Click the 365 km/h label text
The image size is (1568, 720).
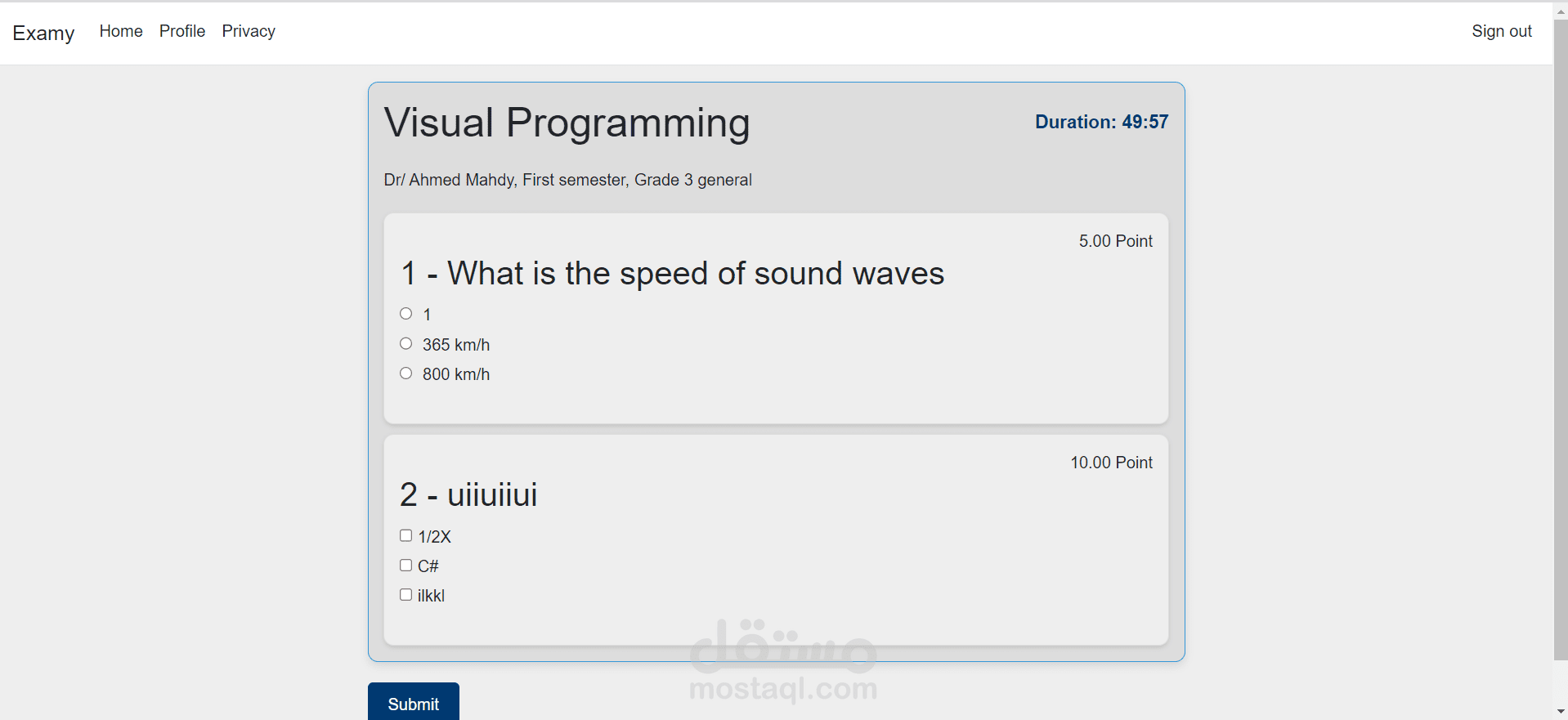coord(456,345)
